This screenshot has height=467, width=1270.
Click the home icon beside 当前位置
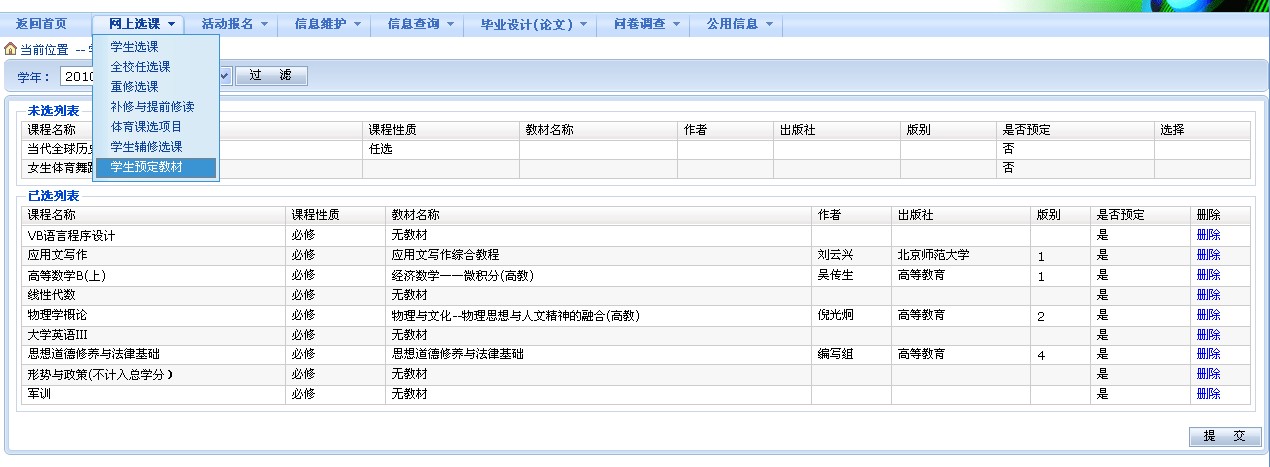click(x=11, y=49)
